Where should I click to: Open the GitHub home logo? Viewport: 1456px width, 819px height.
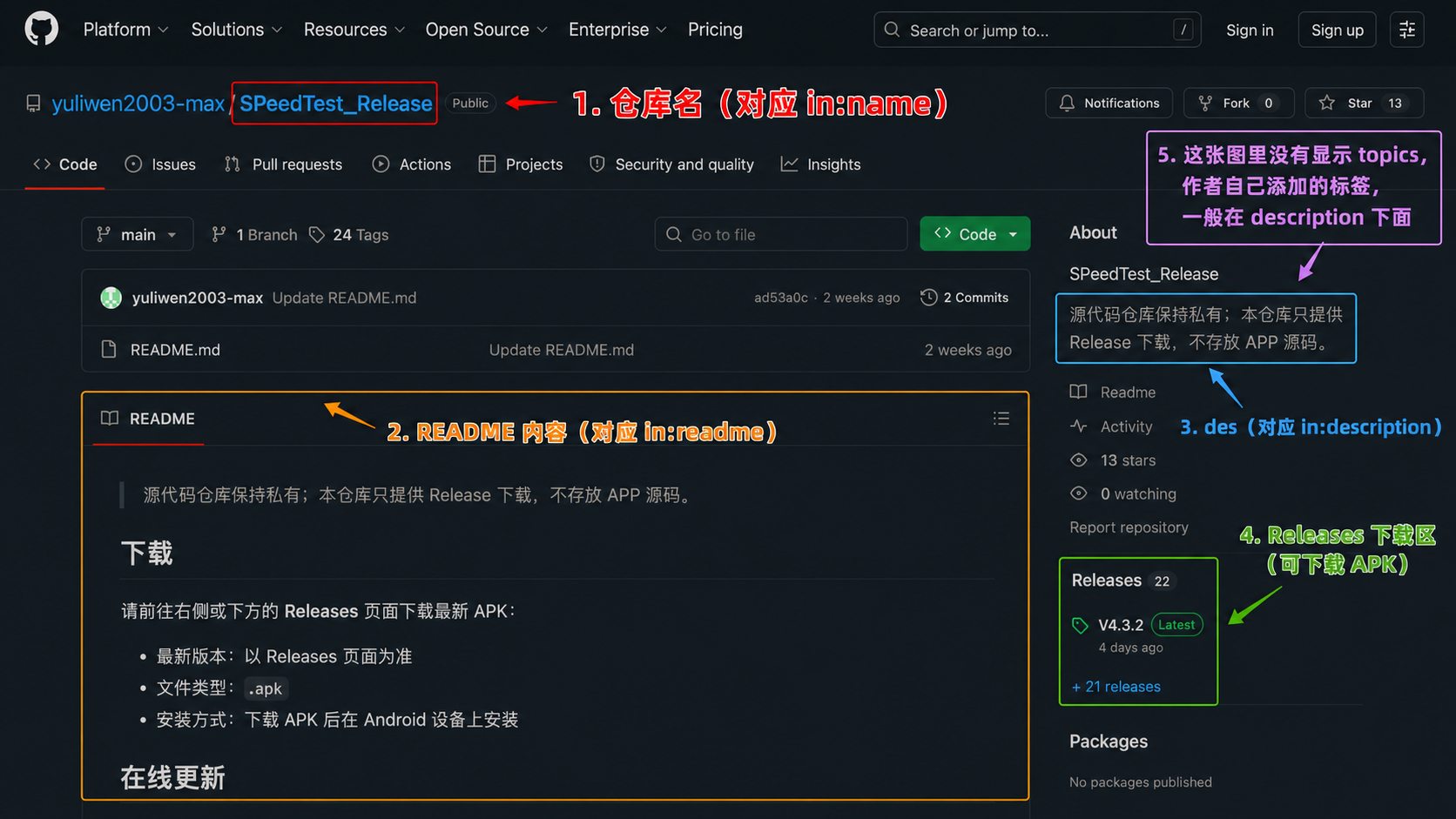[x=41, y=29]
